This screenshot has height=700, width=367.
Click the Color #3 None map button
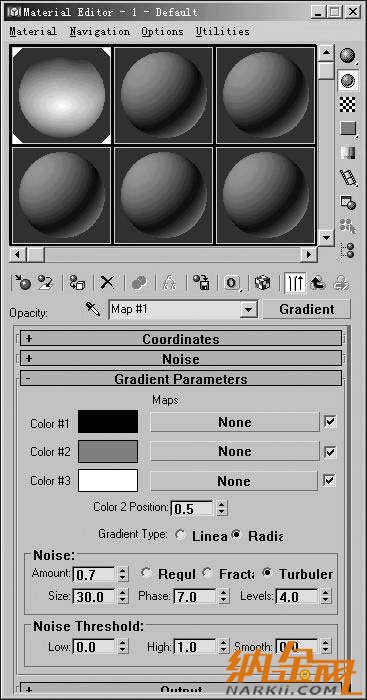234,481
